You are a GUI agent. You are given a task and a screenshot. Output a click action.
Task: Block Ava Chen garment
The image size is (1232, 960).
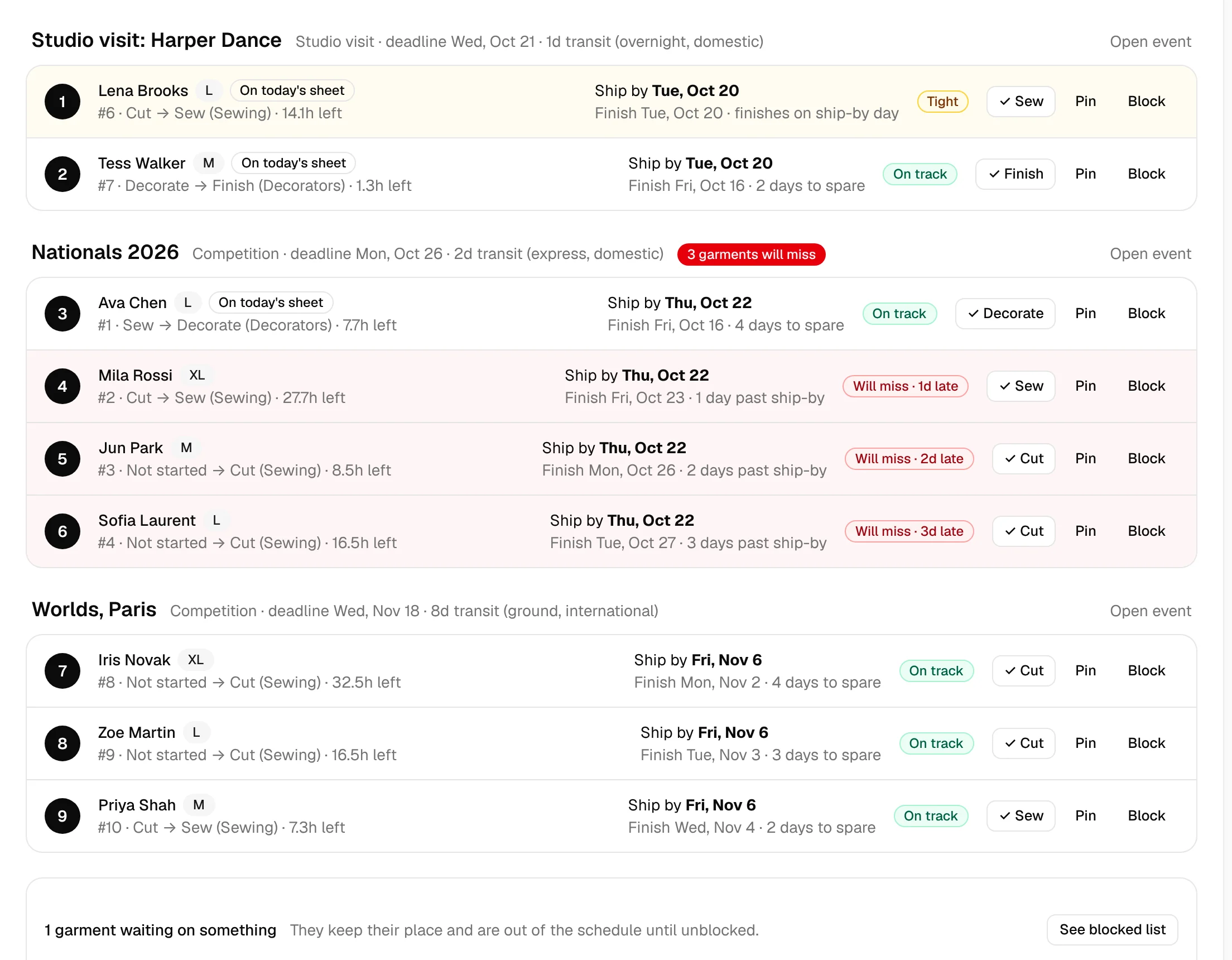point(1146,313)
